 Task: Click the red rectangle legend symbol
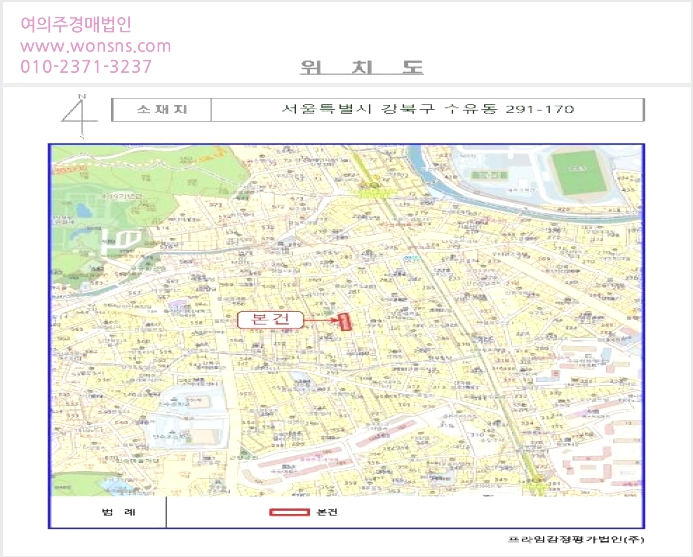[289, 512]
